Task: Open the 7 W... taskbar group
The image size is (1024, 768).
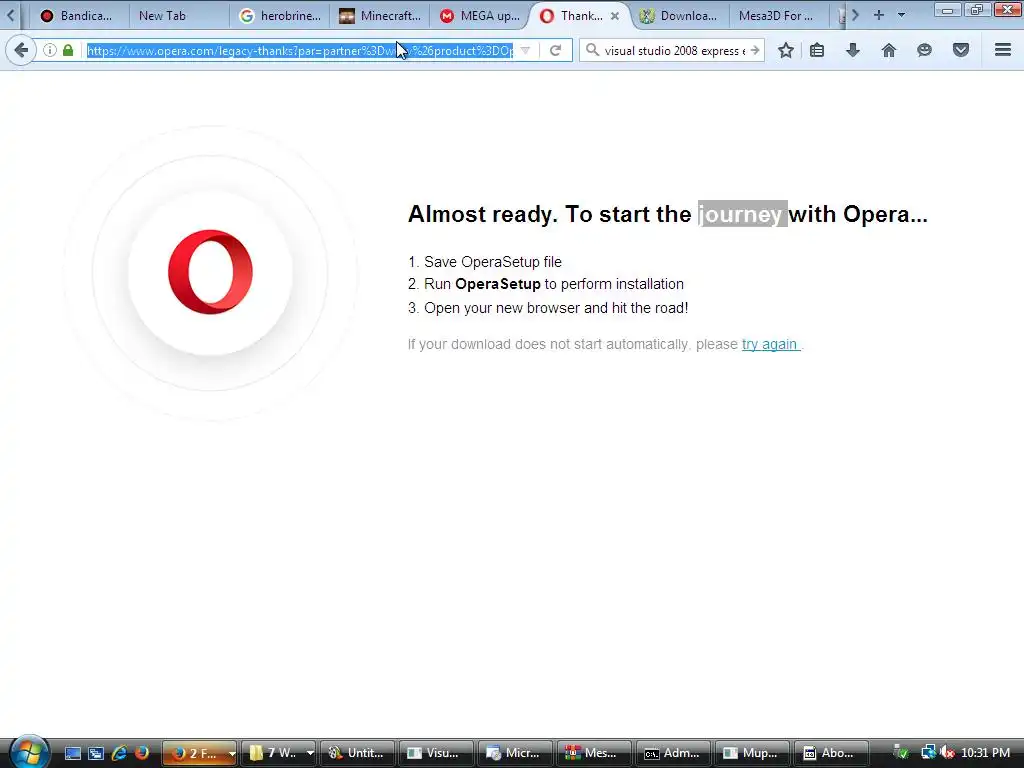Action: (278, 753)
